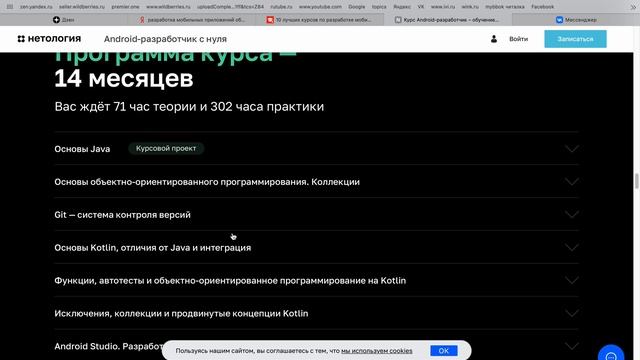Open VK bookmark
Image resolution: width=640 pixels, height=360 pixels.
pos(421,7)
